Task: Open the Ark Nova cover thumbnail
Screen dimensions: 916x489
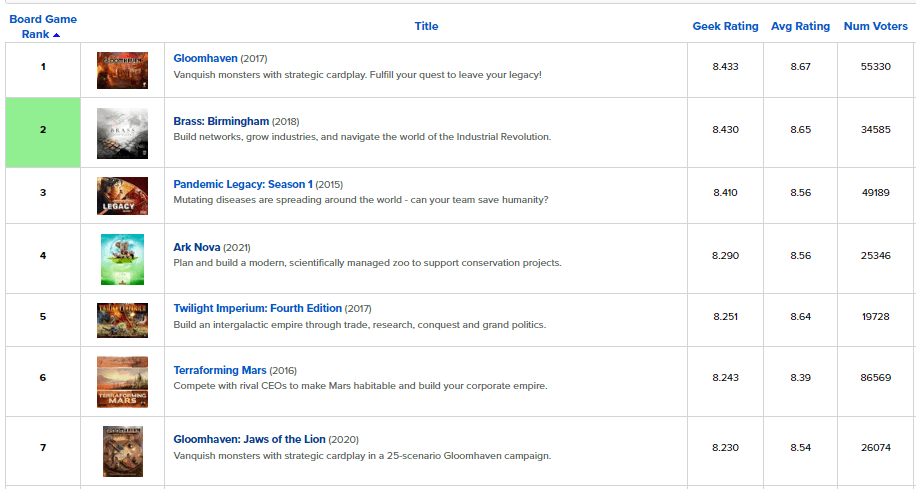Action: pyautogui.click(x=122, y=259)
